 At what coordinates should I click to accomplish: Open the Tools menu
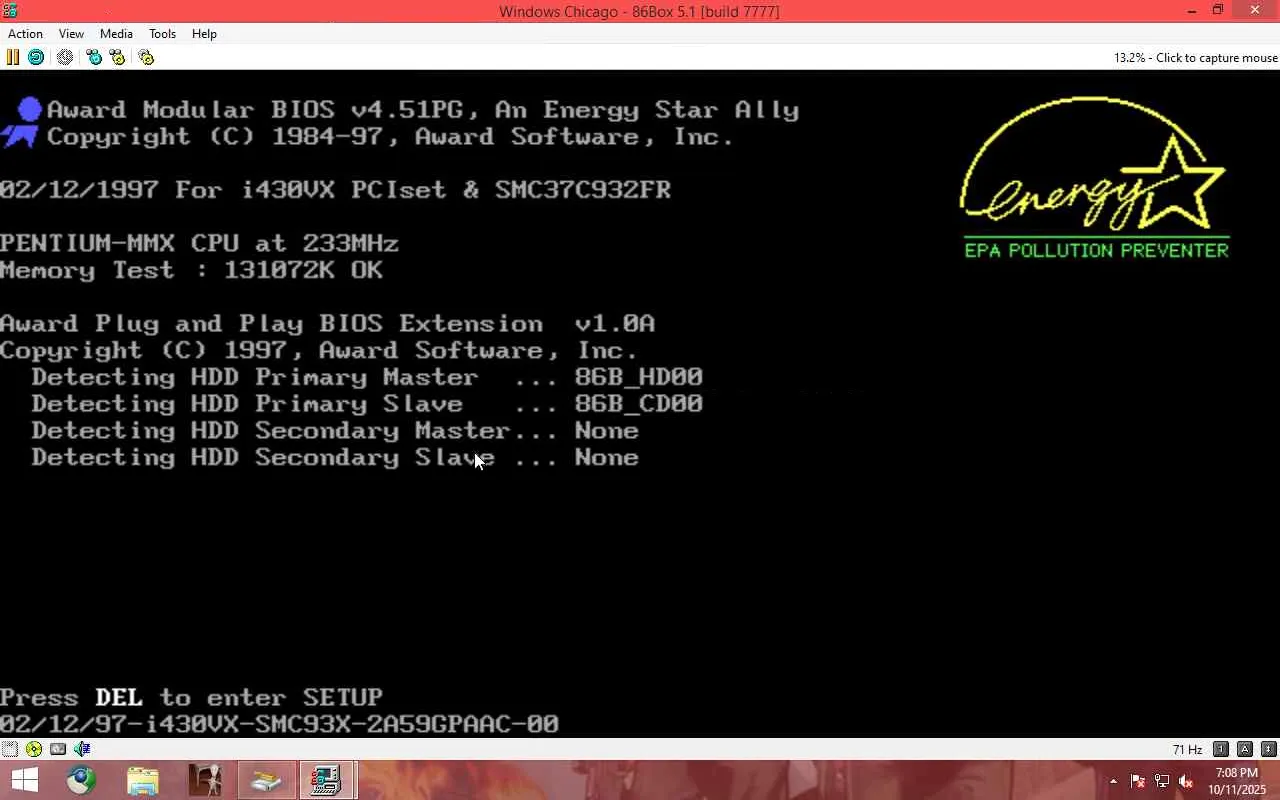point(162,34)
